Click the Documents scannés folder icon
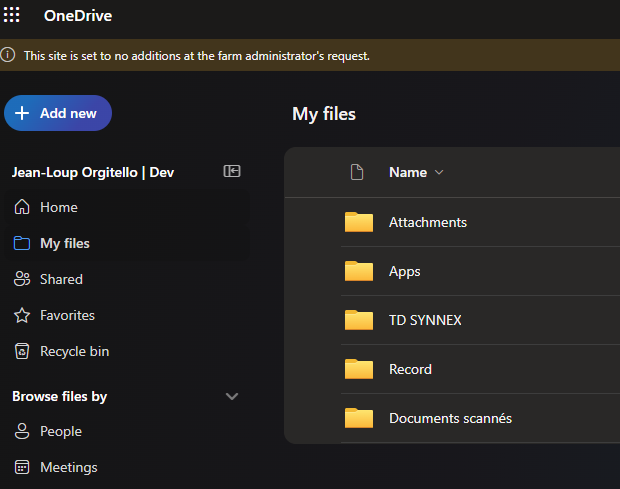This screenshot has width=620, height=489. coord(359,418)
